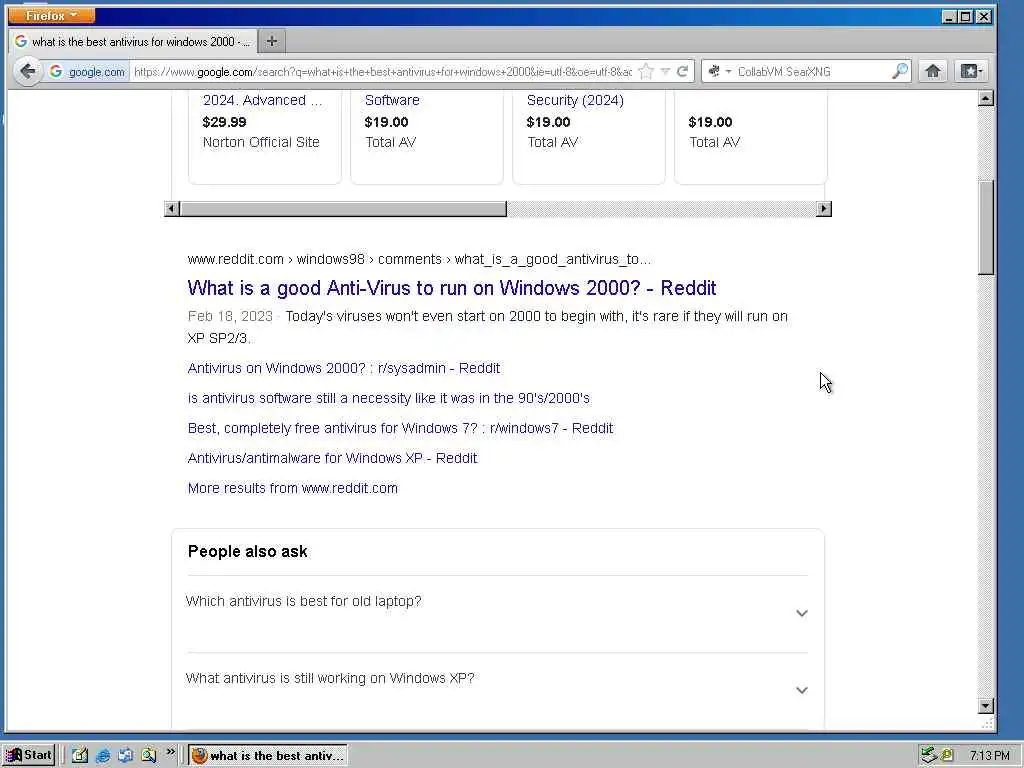The image size is (1024, 768).
Task: Click the vertical page scrollbar thumb
Action: (x=985, y=227)
